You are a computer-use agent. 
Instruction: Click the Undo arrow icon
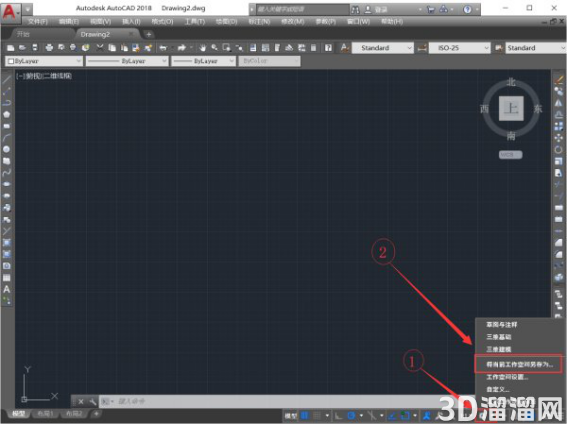pyautogui.click(x=163, y=48)
